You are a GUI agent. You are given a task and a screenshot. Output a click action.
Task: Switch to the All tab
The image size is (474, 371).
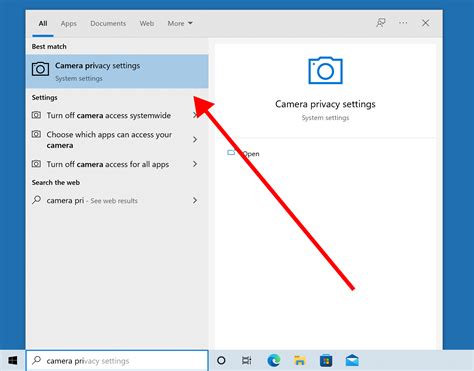43,23
